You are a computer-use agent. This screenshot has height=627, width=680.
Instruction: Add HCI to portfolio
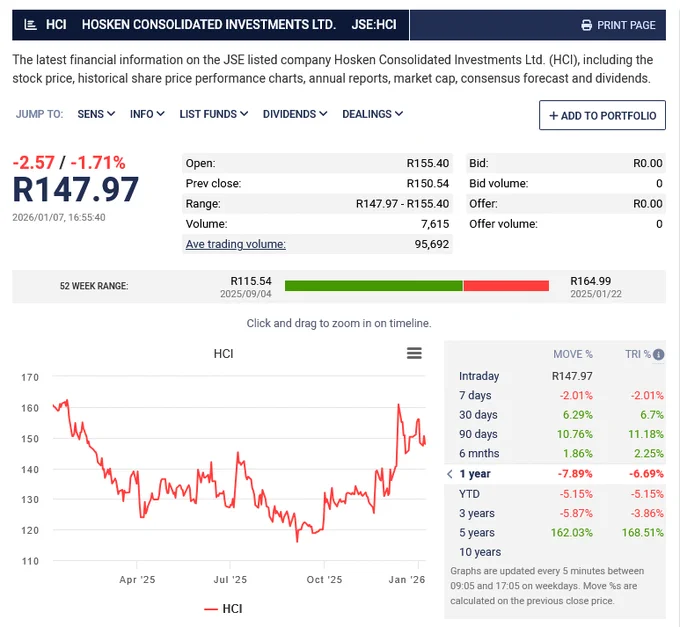(x=602, y=115)
